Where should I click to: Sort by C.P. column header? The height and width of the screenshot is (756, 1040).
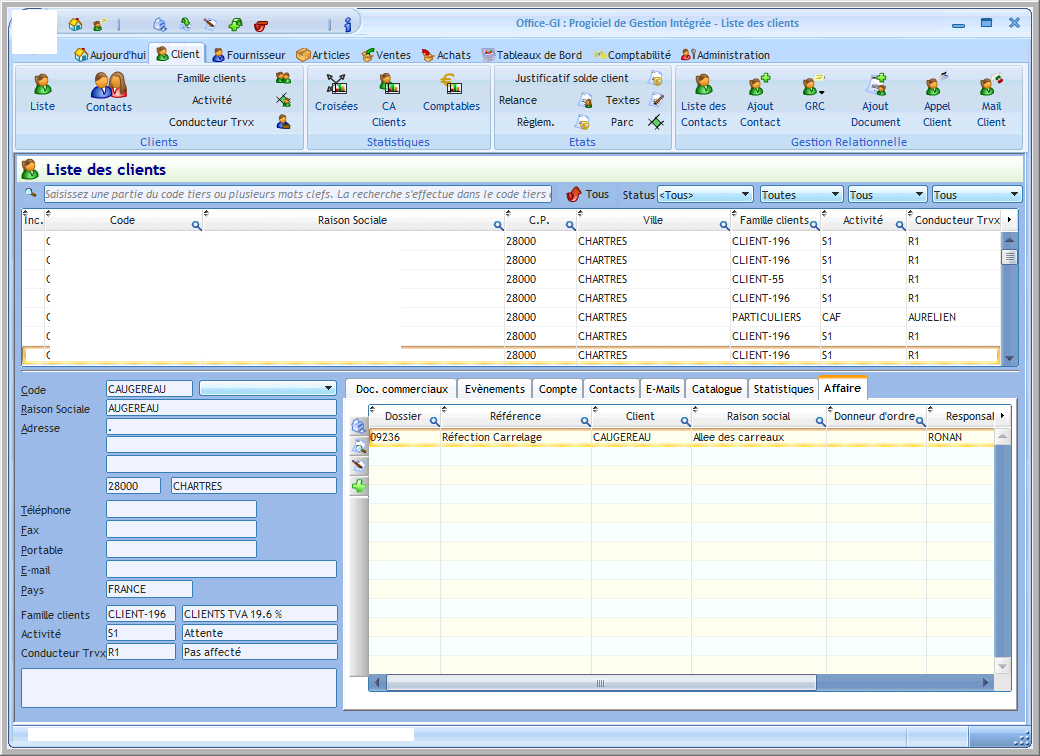[539, 220]
